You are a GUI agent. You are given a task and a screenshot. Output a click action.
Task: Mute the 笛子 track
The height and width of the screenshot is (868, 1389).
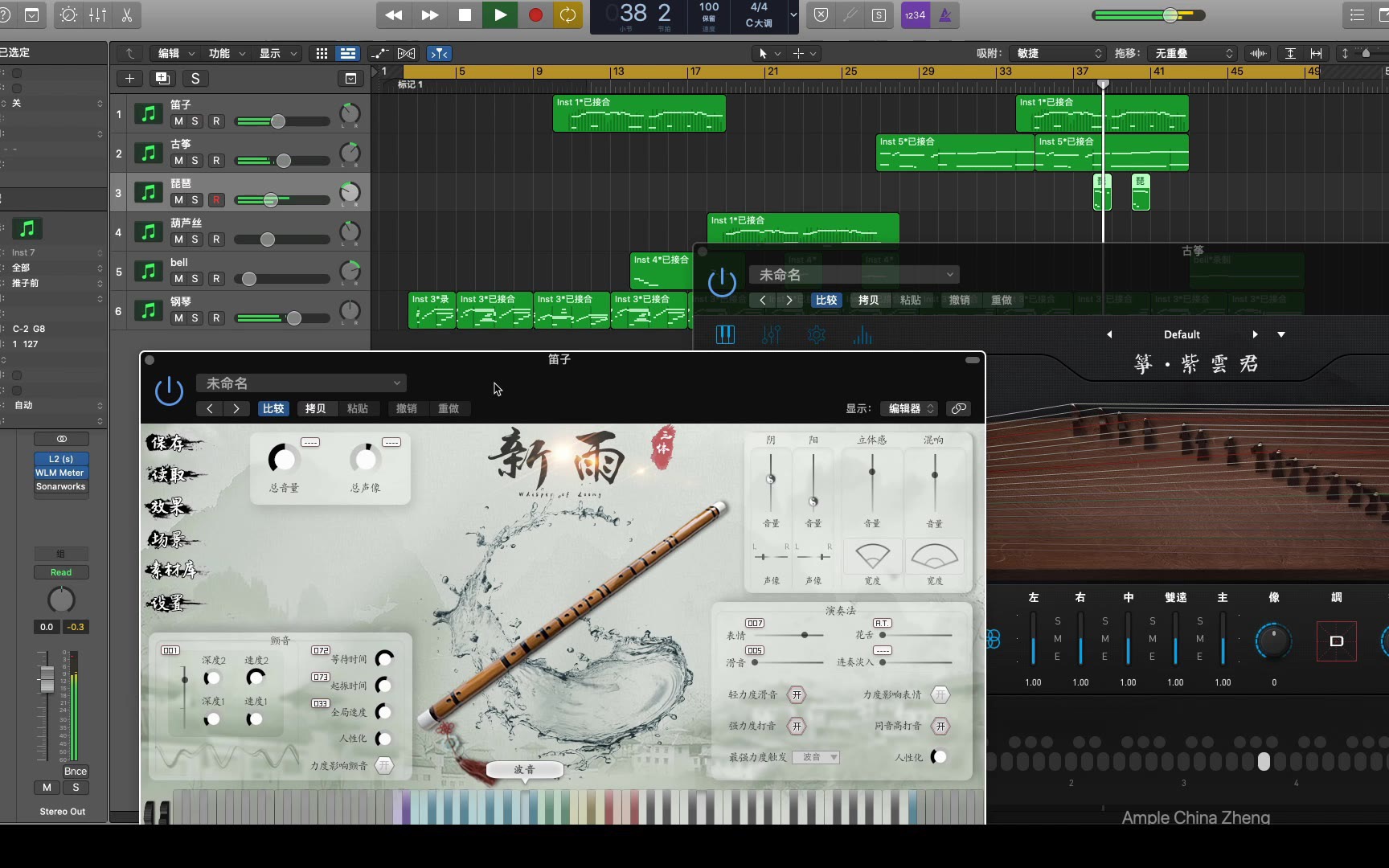(x=178, y=121)
